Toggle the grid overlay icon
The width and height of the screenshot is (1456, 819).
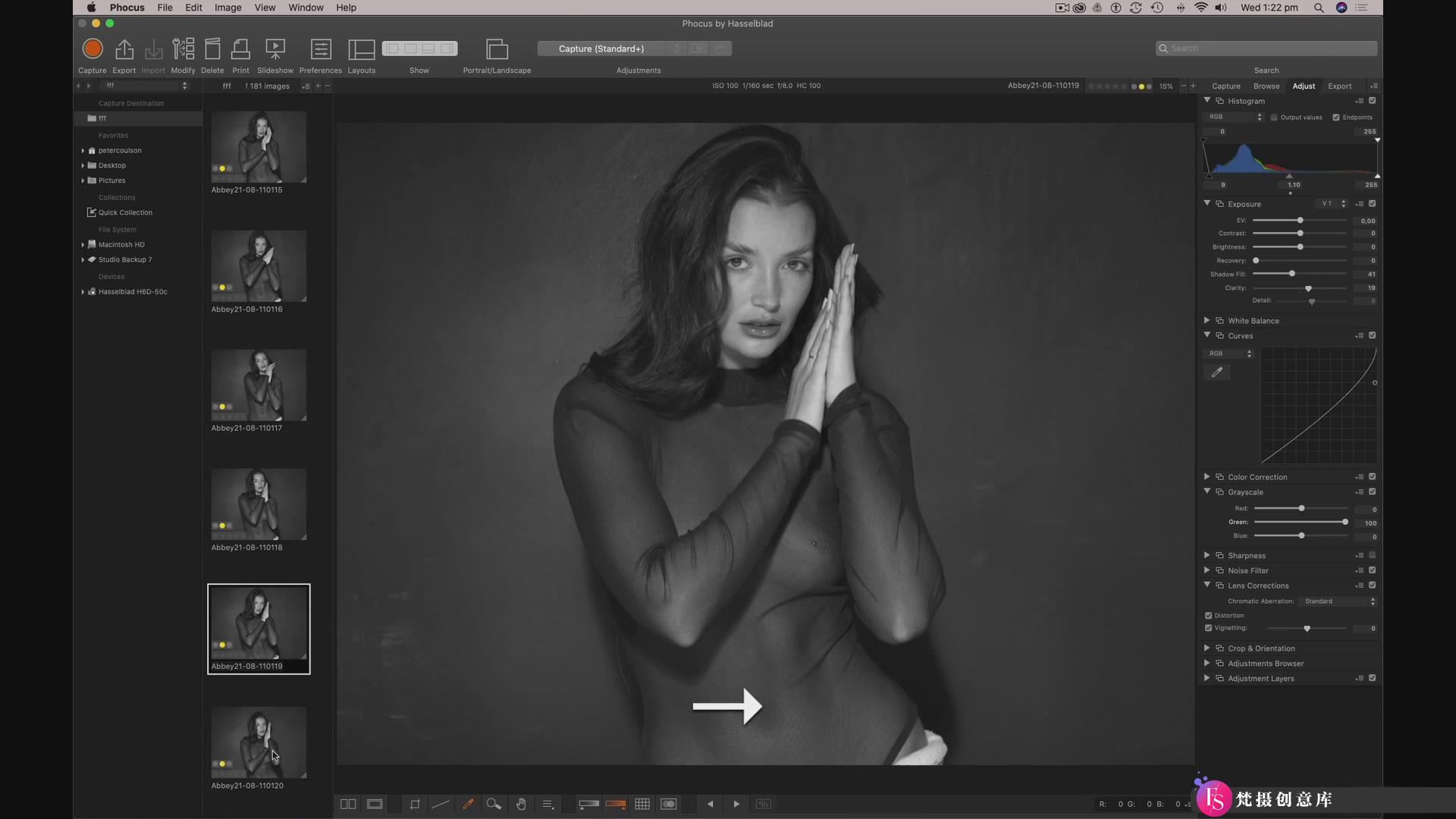pyautogui.click(x=642, y=804)
